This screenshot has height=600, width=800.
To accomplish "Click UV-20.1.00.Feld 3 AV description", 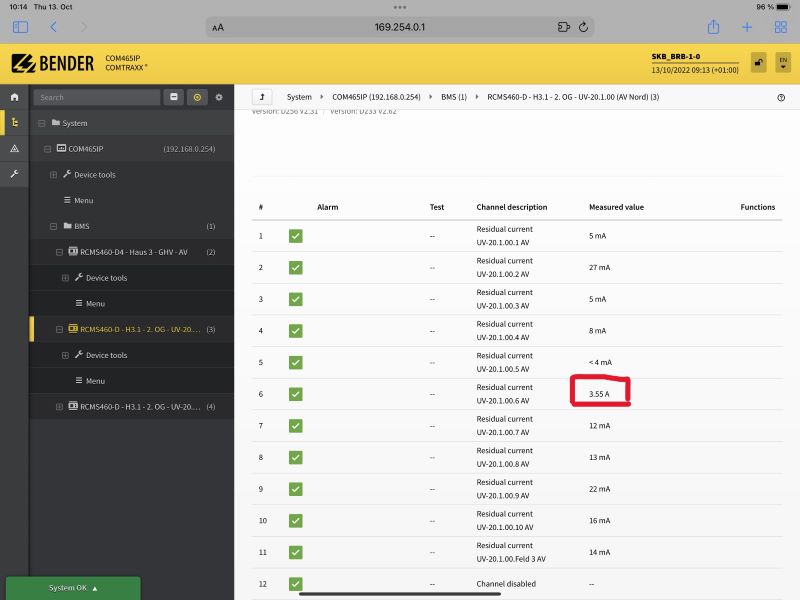I will tap(511, 559).
